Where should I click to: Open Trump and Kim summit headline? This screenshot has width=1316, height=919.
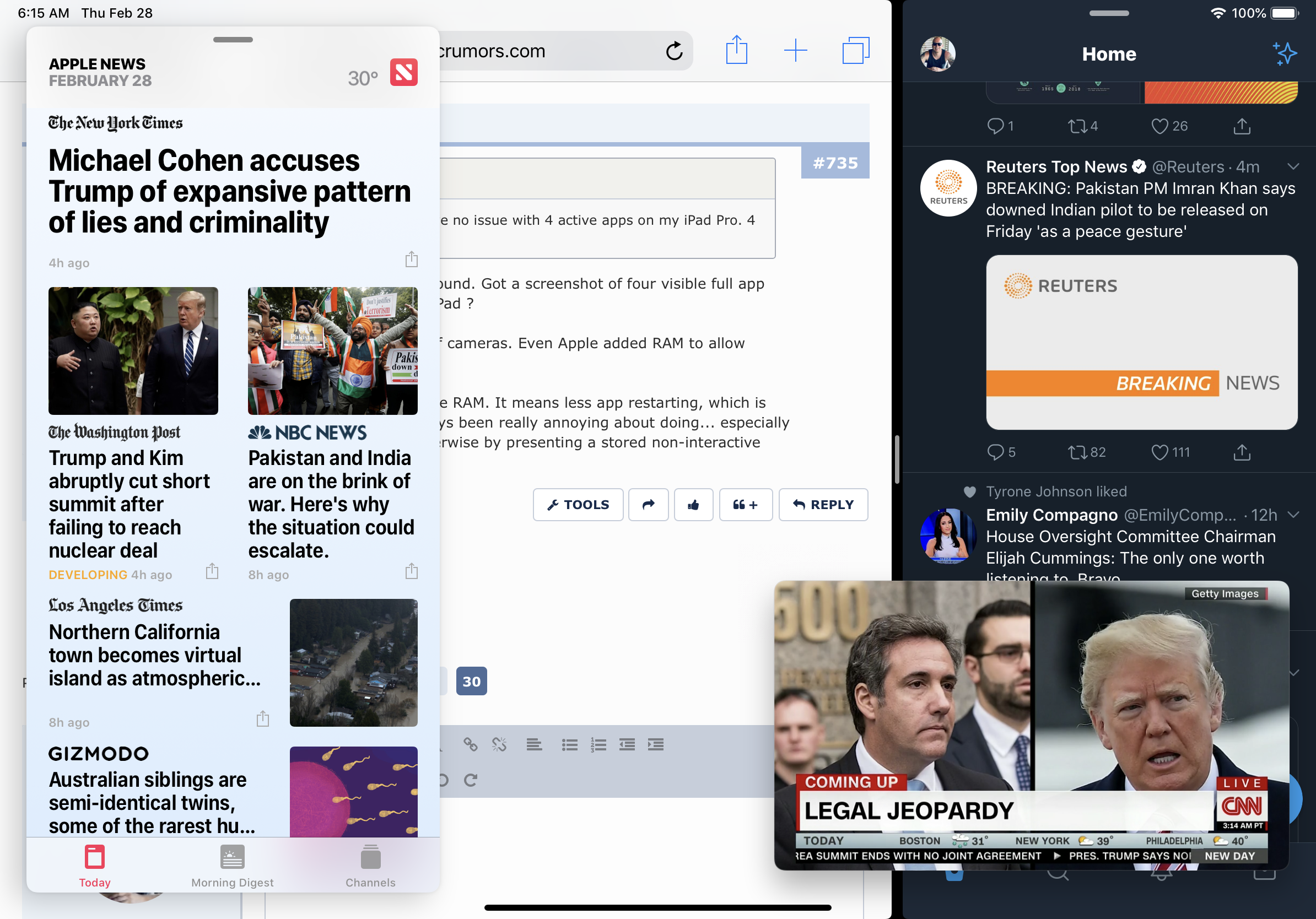(x=130, y=504)
